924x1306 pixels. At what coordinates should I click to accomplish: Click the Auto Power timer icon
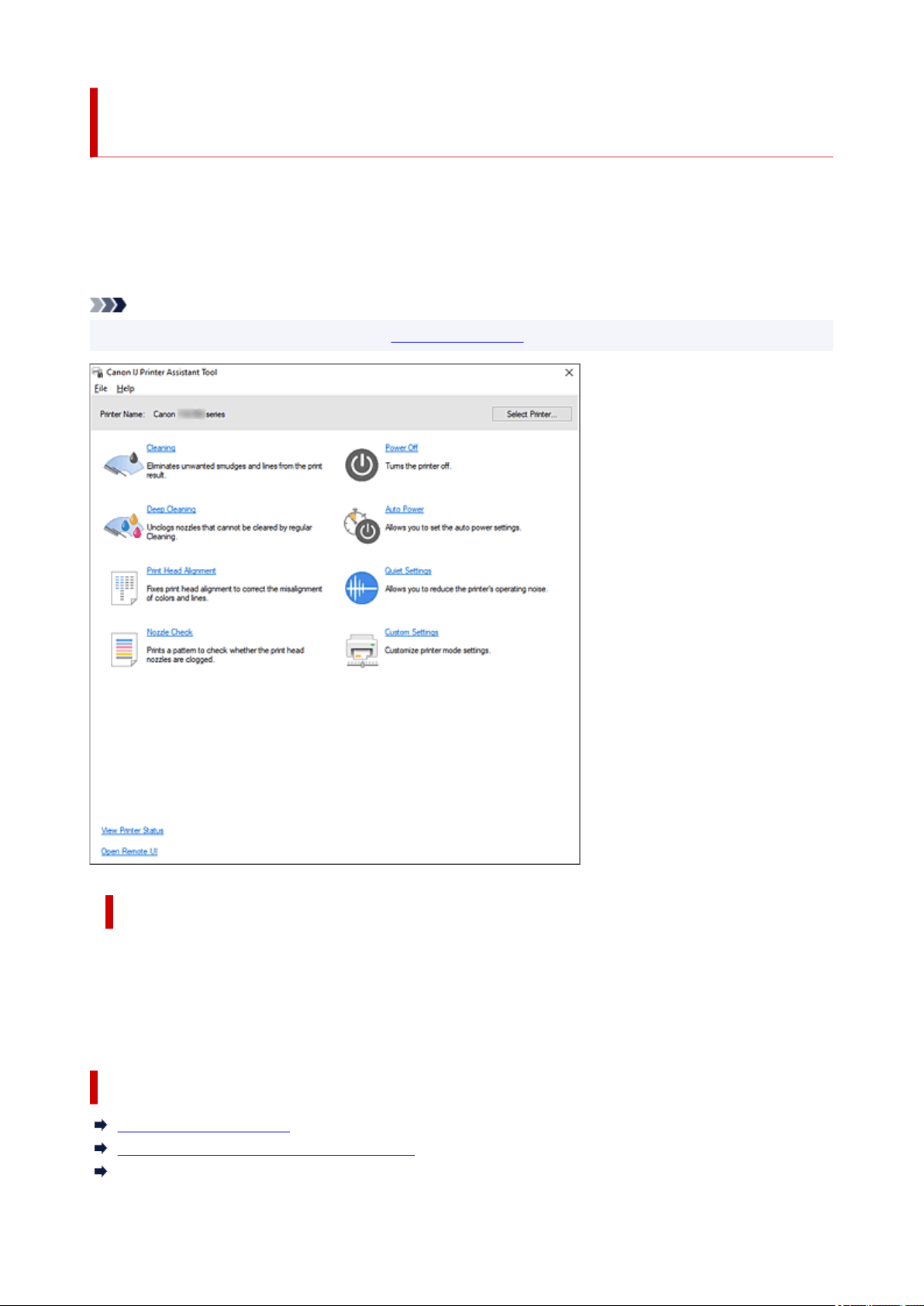coord(362,526)
